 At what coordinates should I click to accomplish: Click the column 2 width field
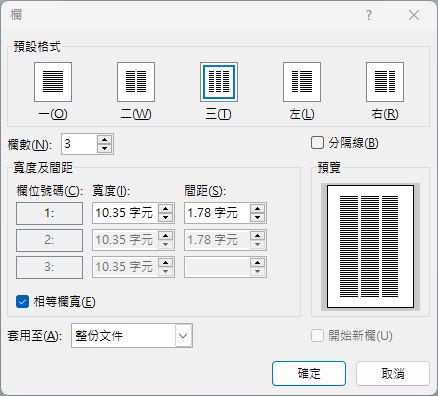(x=125, y=240)
